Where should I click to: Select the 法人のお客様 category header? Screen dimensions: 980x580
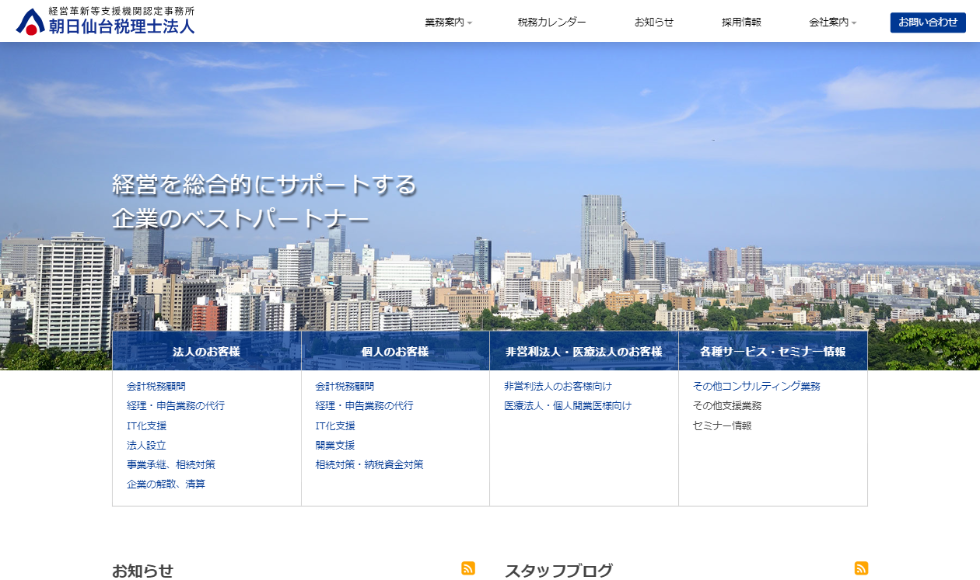[206, 352]
